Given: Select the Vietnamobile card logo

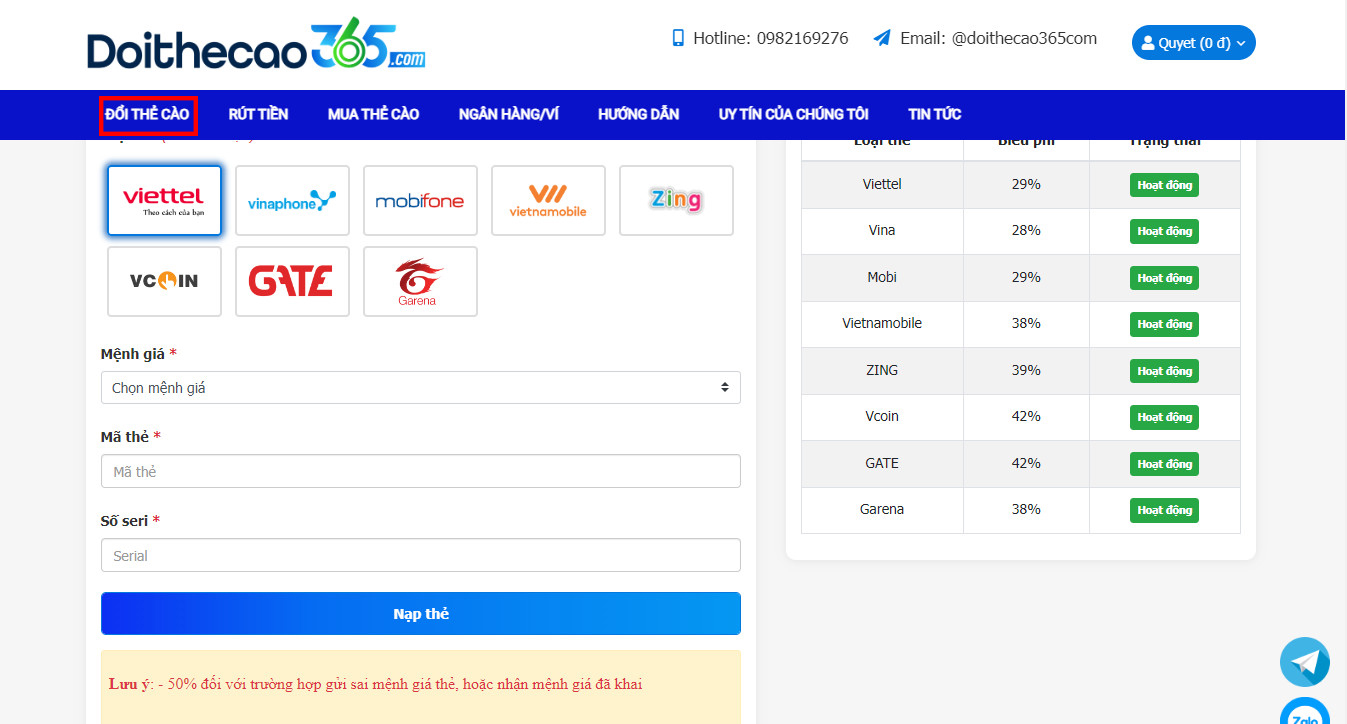Looking at the screenshot, I should 548,200.
